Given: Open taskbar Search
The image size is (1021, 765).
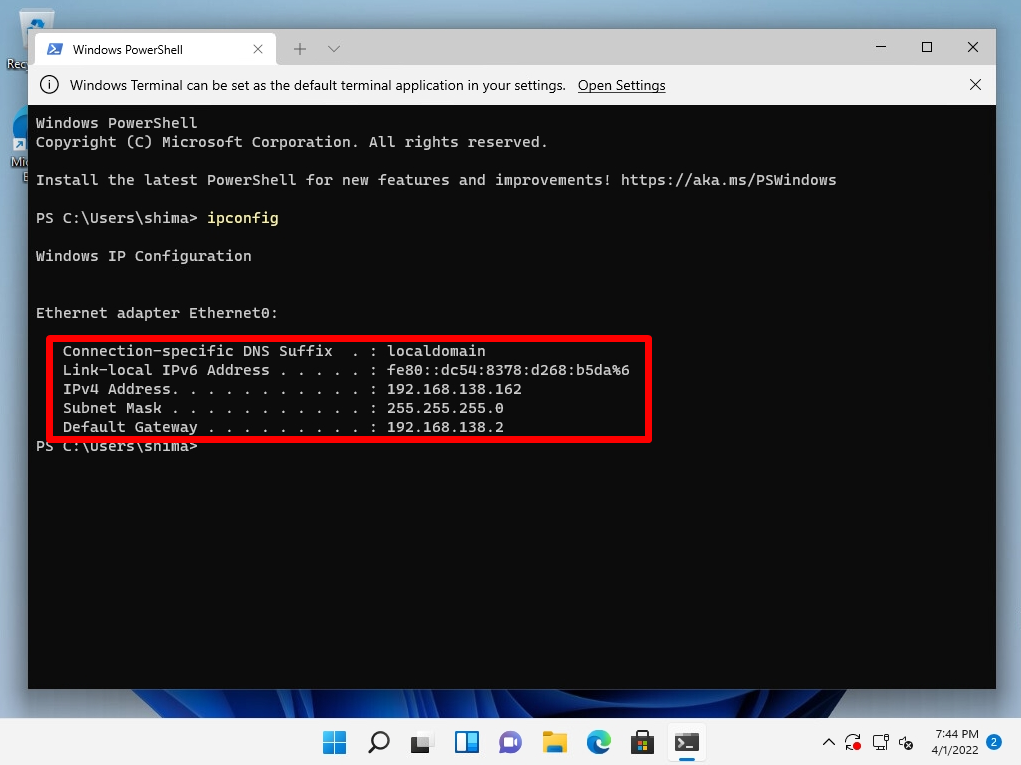Looking at the screenshot, I should click(379, 742).
